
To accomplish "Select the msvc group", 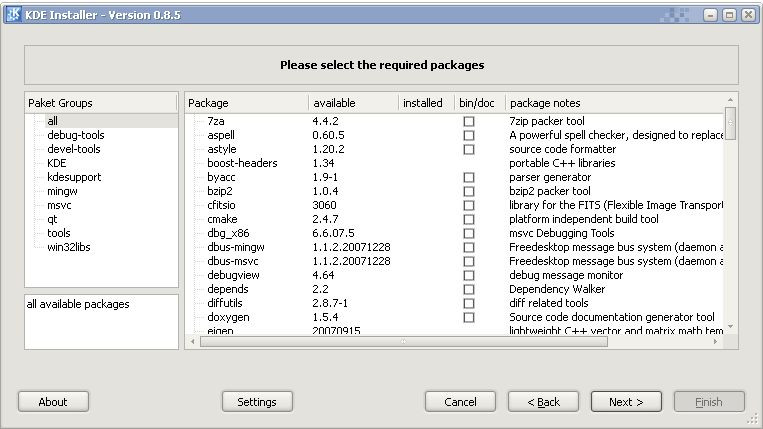I will (59, 205).
